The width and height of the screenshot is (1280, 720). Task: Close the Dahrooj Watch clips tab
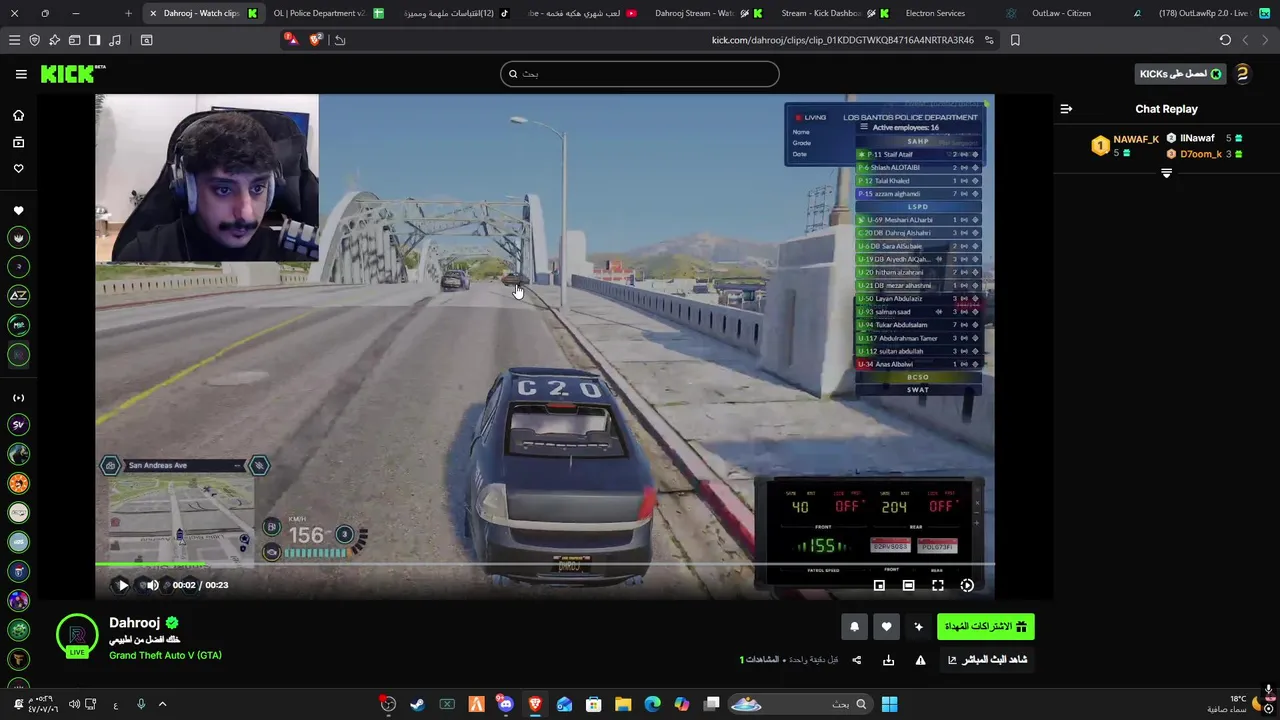point(152,13)
